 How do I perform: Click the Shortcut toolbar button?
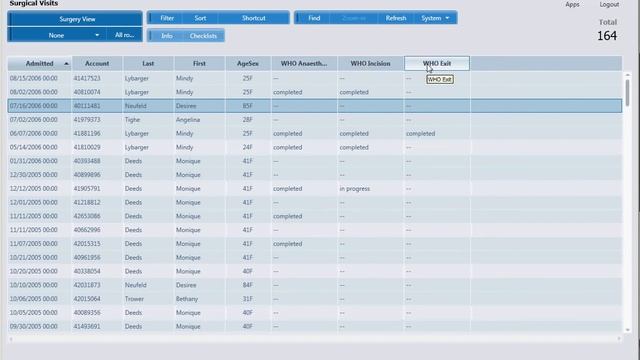(x=253, y=18)
